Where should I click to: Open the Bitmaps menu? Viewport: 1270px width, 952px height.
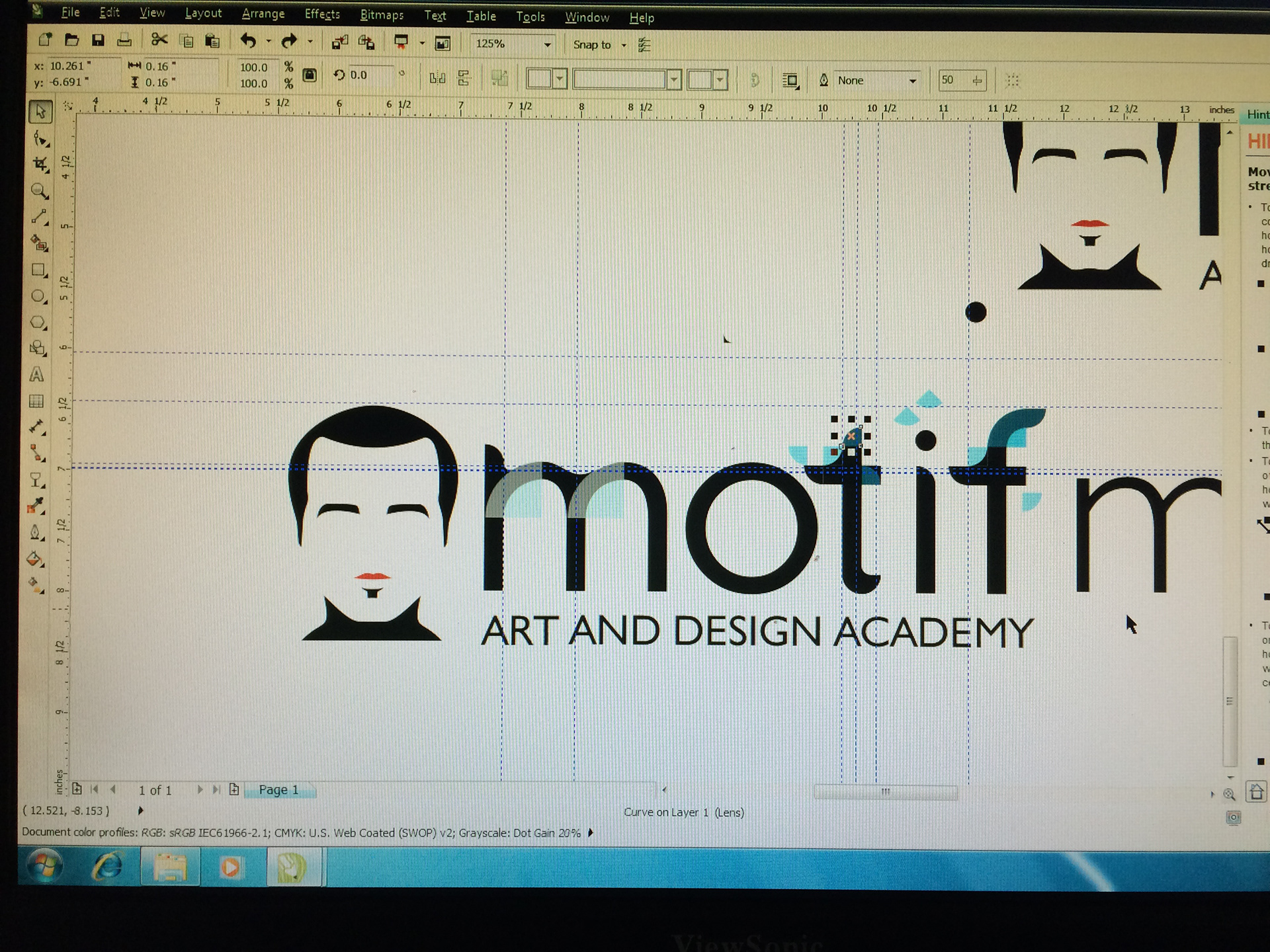(382, 15)
